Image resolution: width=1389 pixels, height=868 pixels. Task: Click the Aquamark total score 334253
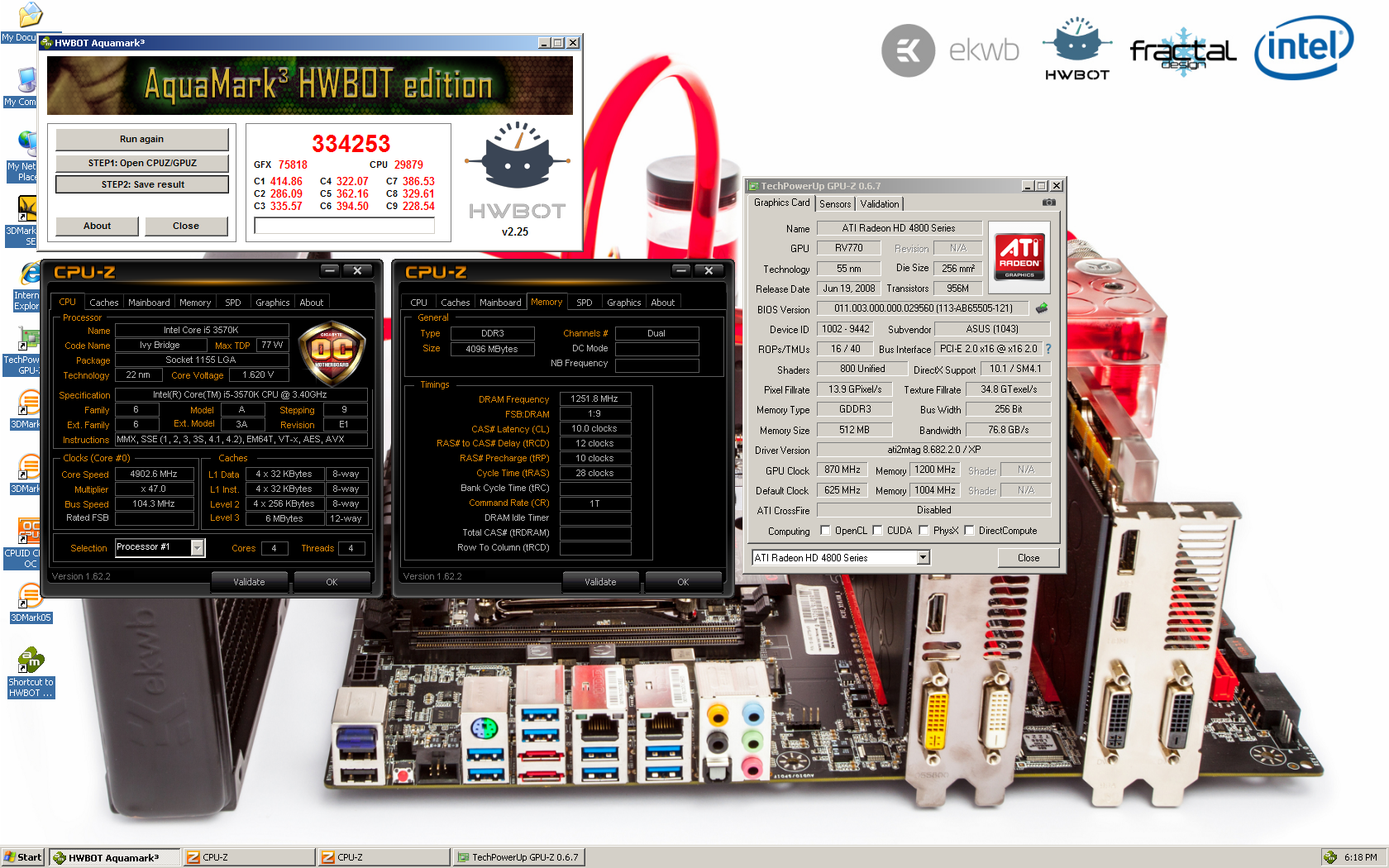pyautogui.click(x=351, y=144)
